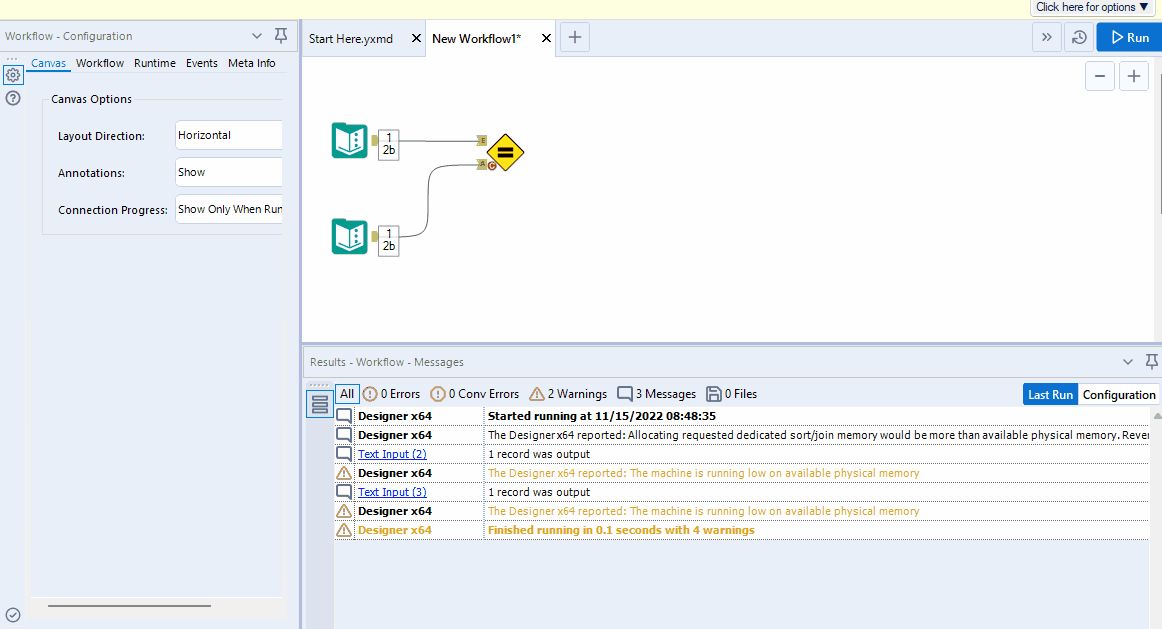Select the first Text Input tool on canvas
The width and height of the screenshot is (1162, 629).
pyautogui.click(x=349, y=140)
